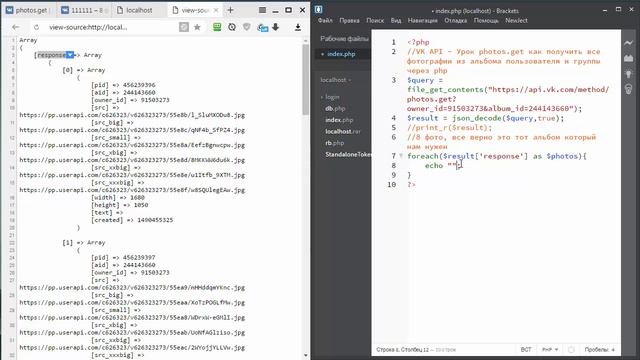Viewport: 640px width, 360px height.
Task: Click the [pid] => 456239396 row
Action: 123,85
